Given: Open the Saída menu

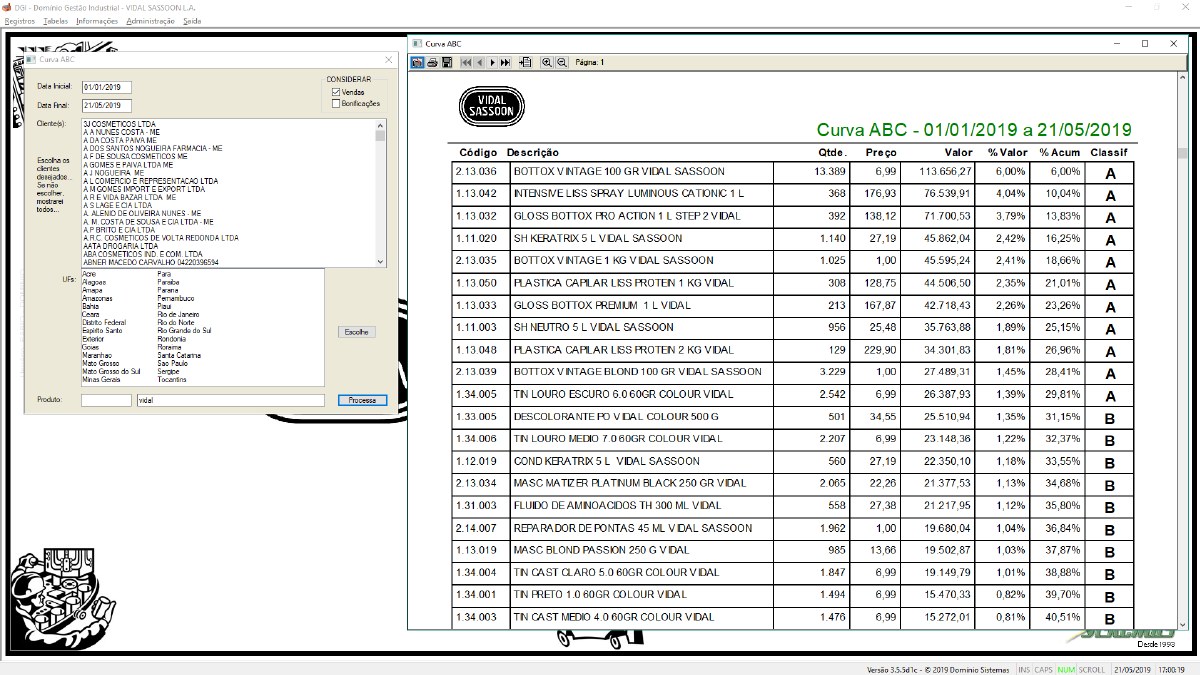Looking at the screenshot, I should [192, 20].
